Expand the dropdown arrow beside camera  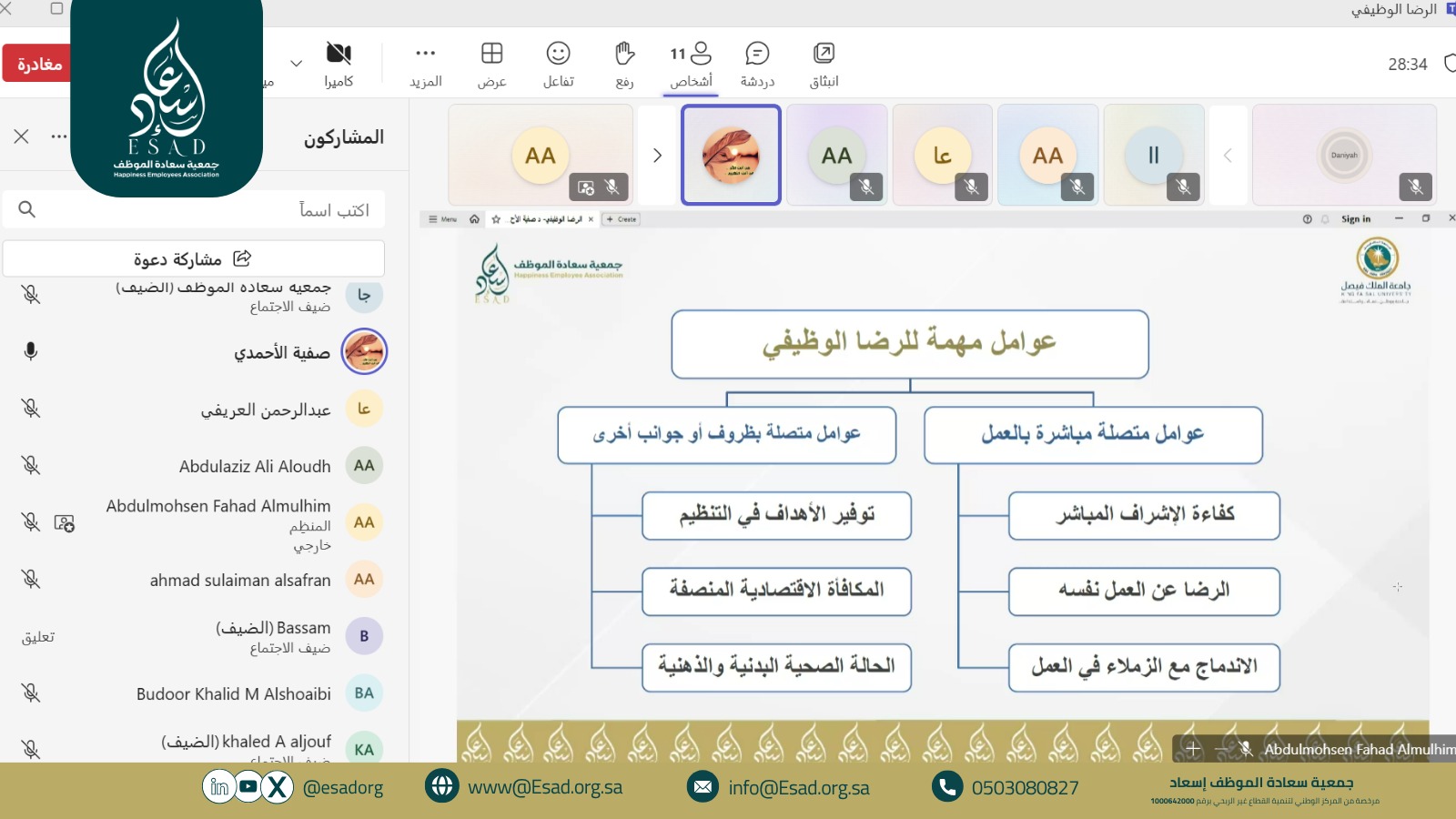point(296,64)
